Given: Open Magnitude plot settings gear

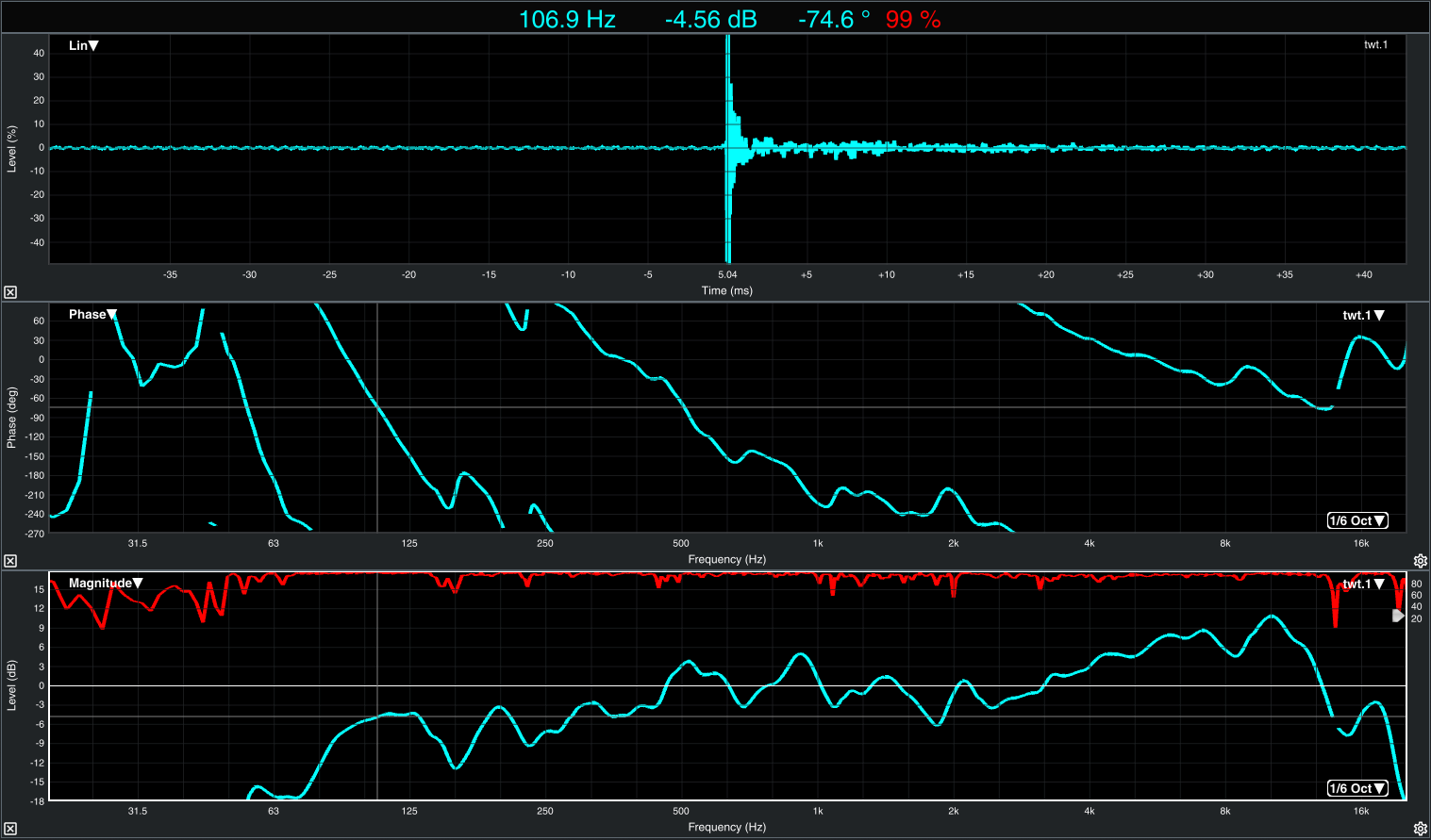Looking at the screenshot, I should [x=1420, y=829].
